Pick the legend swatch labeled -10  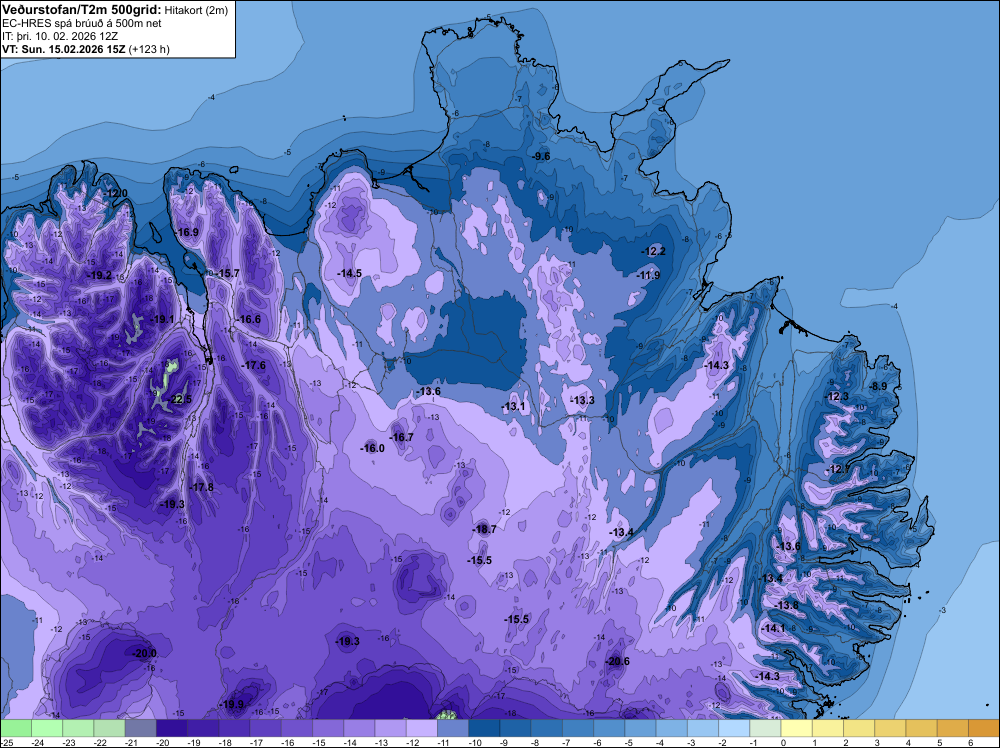pyautogui.click(x=485, y=728)
